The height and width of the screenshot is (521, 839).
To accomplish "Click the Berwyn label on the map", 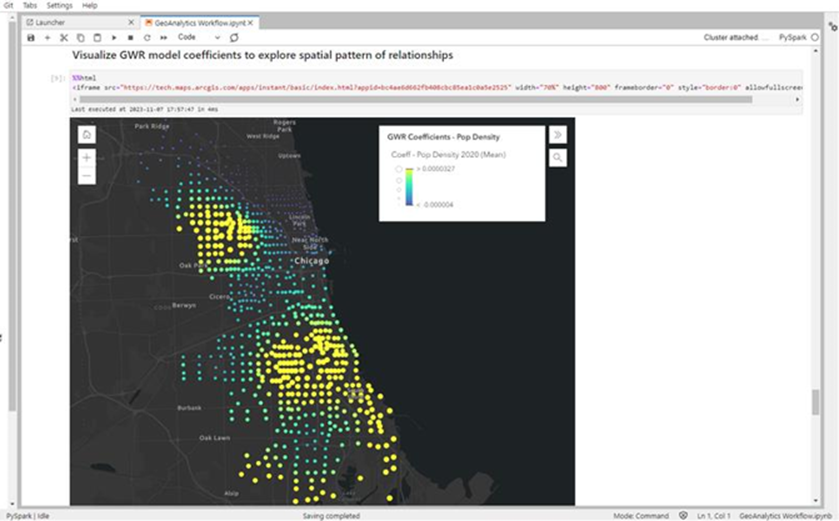I will tap(184, 305).
